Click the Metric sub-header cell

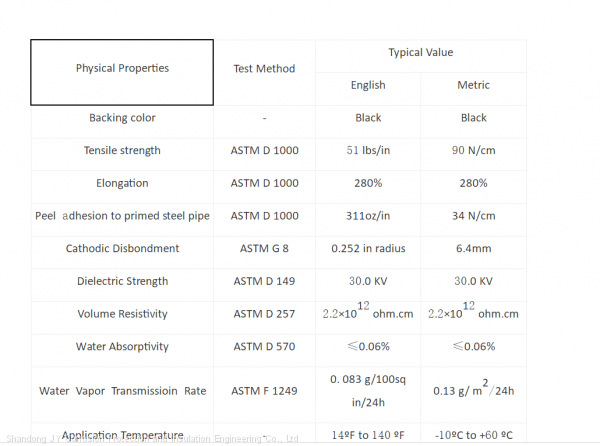473,86
